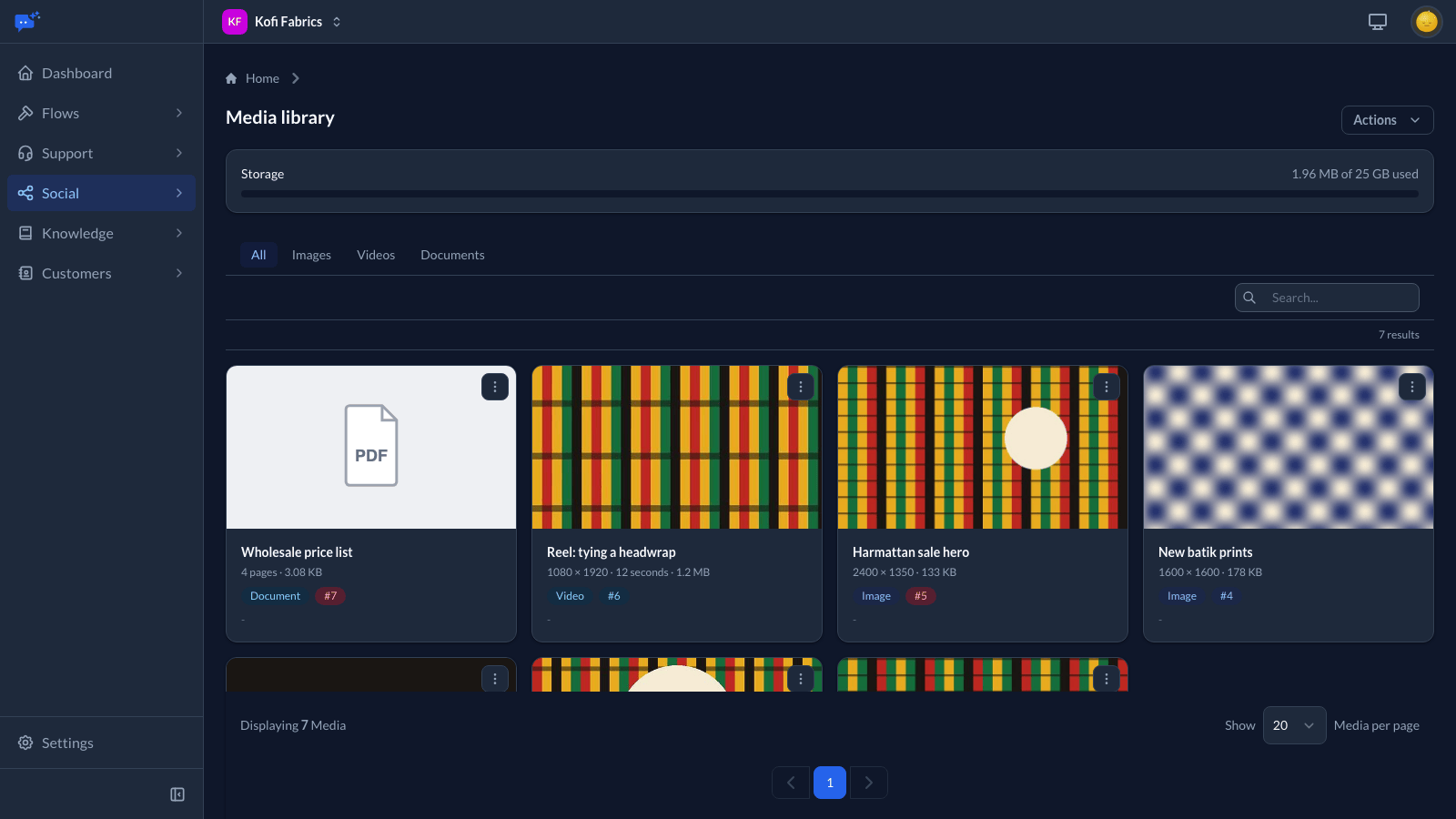Open the Reel: tying a headwrap thumbnail
This screenshot has width=1456, height=819.
tap(677, 447)
